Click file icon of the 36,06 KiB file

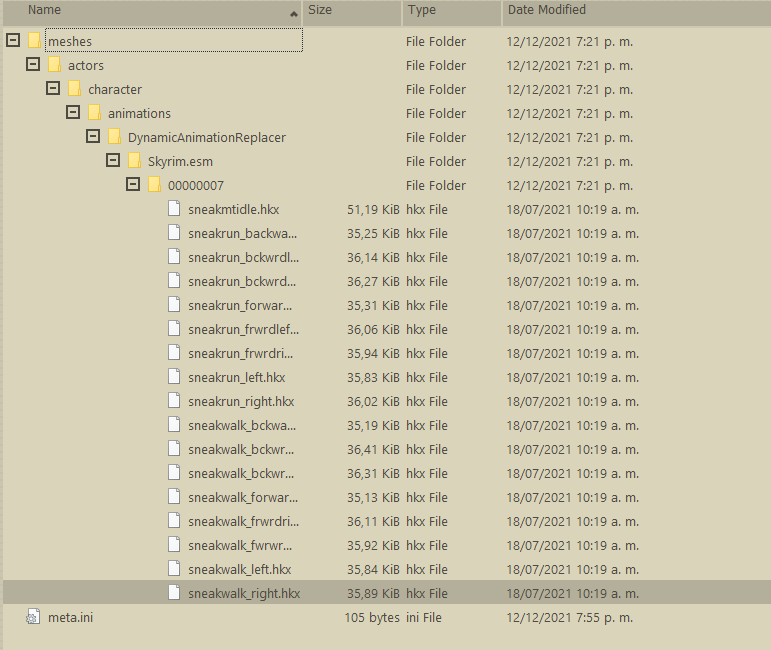[x=174, y=328]
